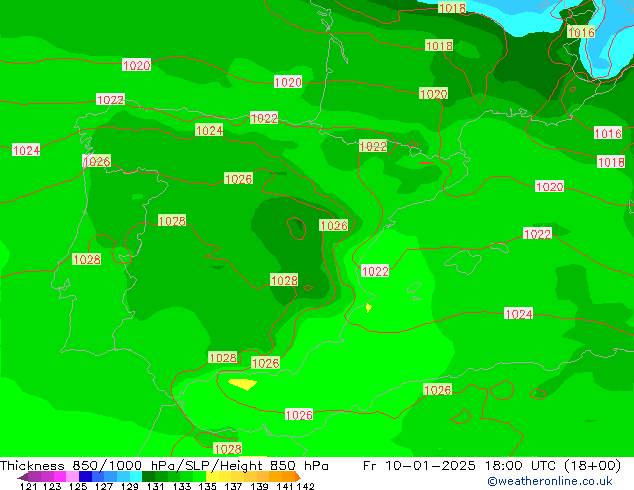Click the 1028 label in northwest Spain's interior
Viewport: 634px width, 490px height.
coord(172,221)
